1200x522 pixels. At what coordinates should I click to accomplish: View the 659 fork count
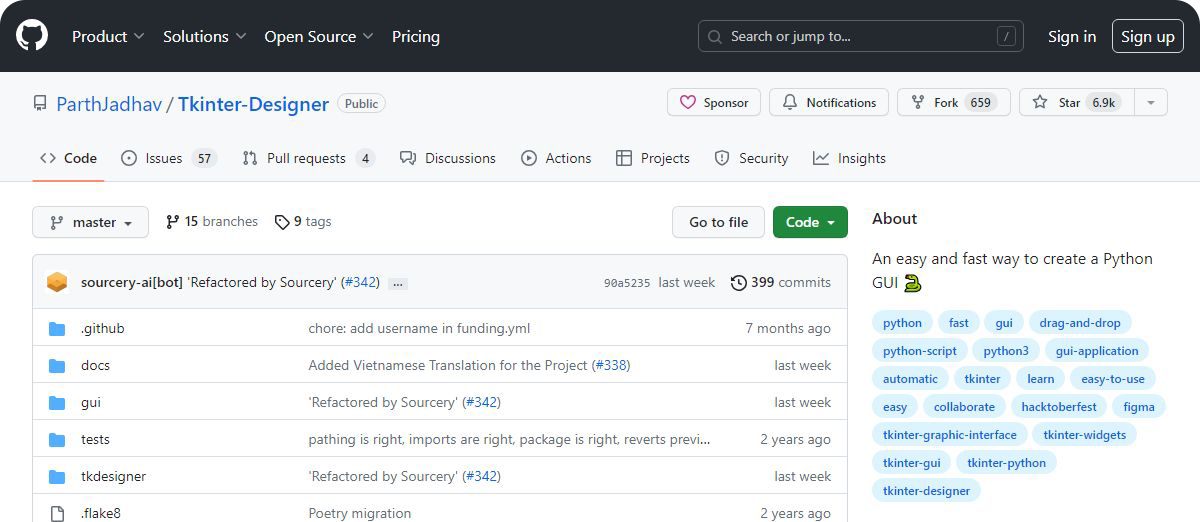pyautogui.click(x=981, y=102)
